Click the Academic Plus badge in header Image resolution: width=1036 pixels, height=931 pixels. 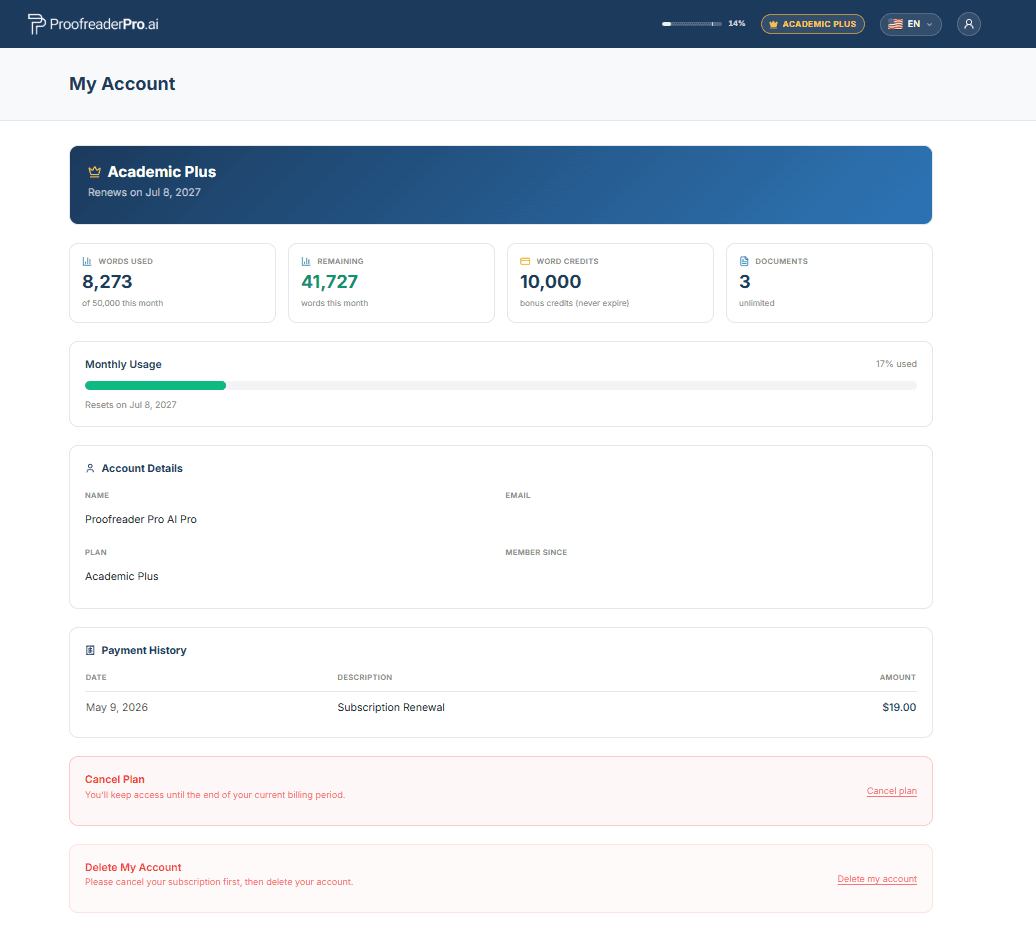pyautogui.click(x=813, y=24)
